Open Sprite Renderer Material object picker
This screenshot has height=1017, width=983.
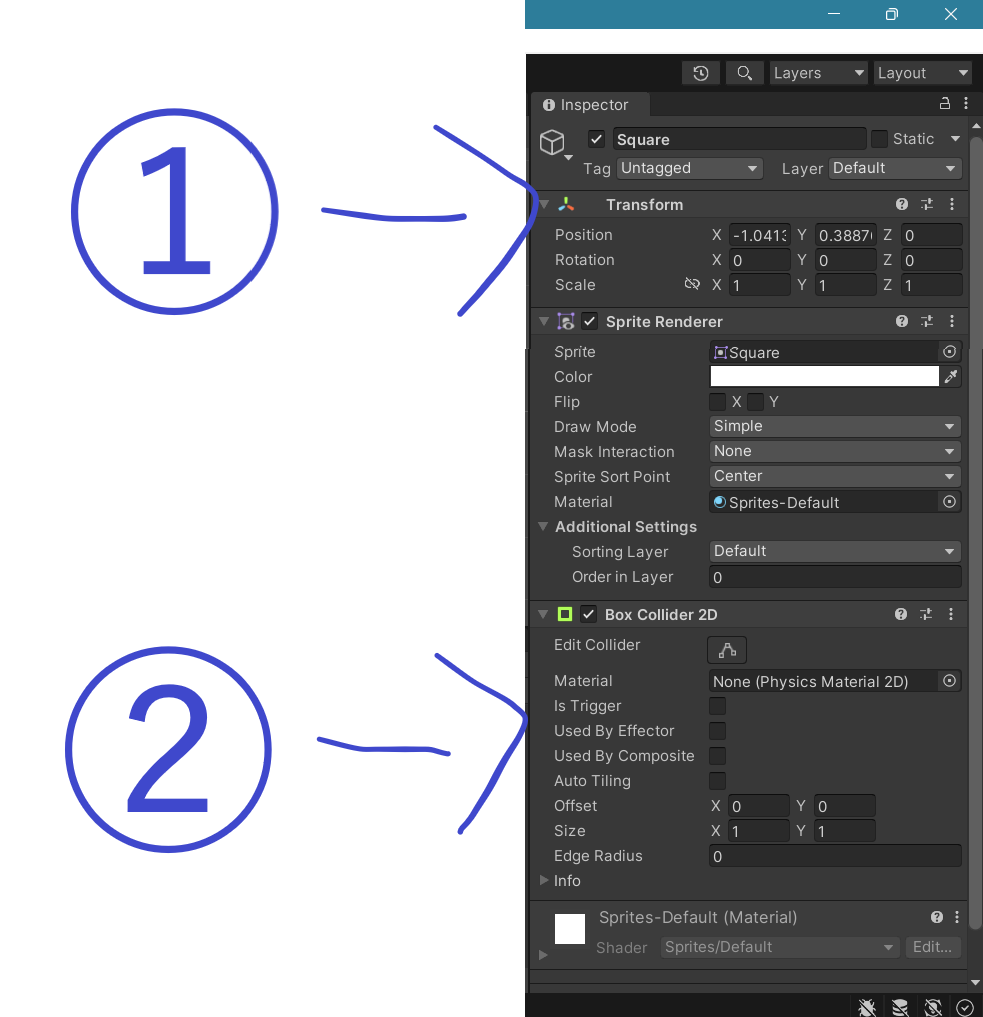click(949, 501)
